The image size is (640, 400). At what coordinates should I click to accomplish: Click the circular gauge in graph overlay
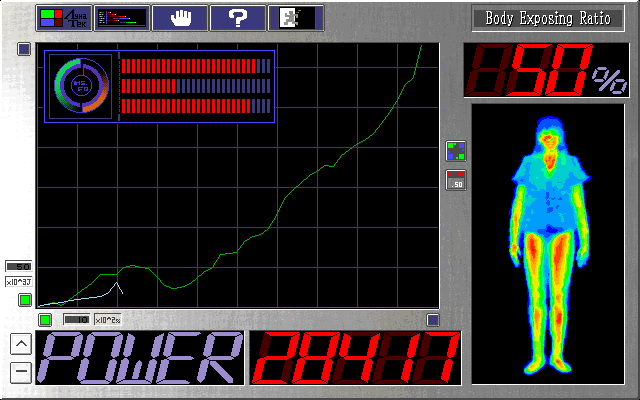(81, 85)
